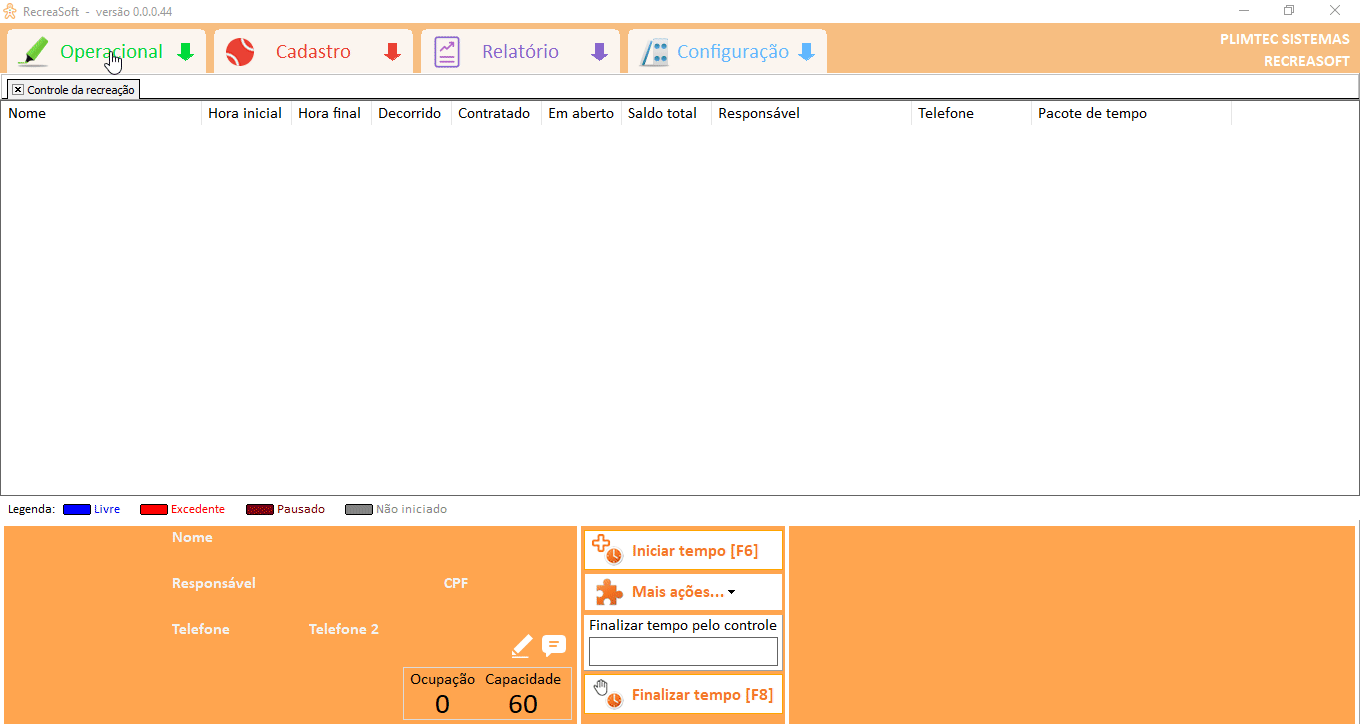Expand the blue Configuração down arrow
The image size is (1360, 724).
pos(807,52)
